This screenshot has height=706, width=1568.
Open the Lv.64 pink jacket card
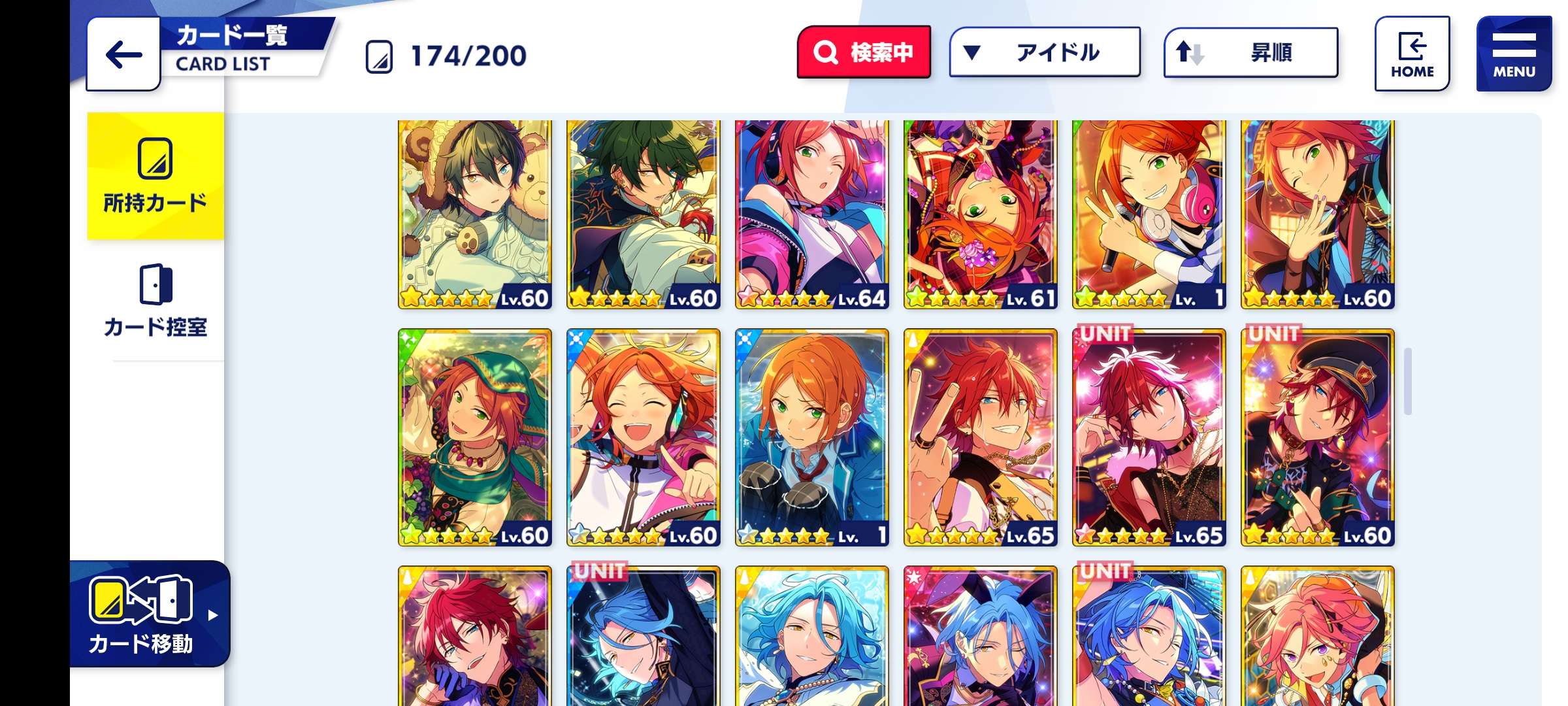pos(812,214)
